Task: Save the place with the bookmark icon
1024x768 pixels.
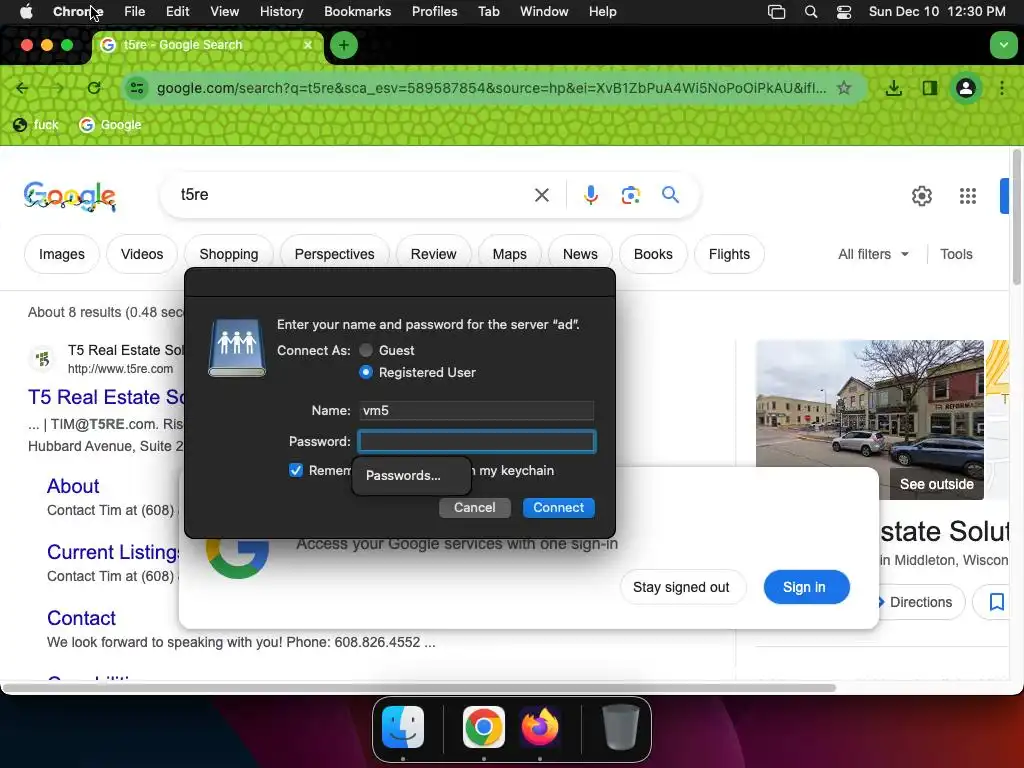Action: point(997,601)
